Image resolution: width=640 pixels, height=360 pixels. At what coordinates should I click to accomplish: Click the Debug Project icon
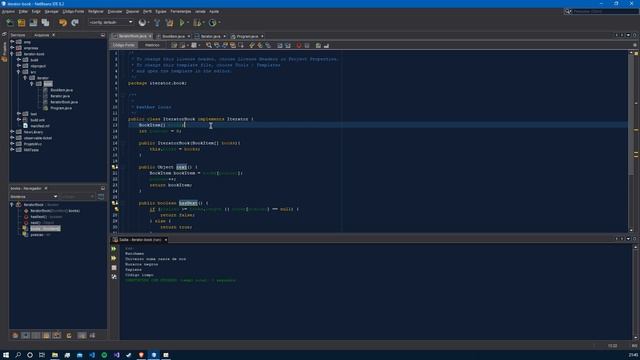[x=197, y=23]
